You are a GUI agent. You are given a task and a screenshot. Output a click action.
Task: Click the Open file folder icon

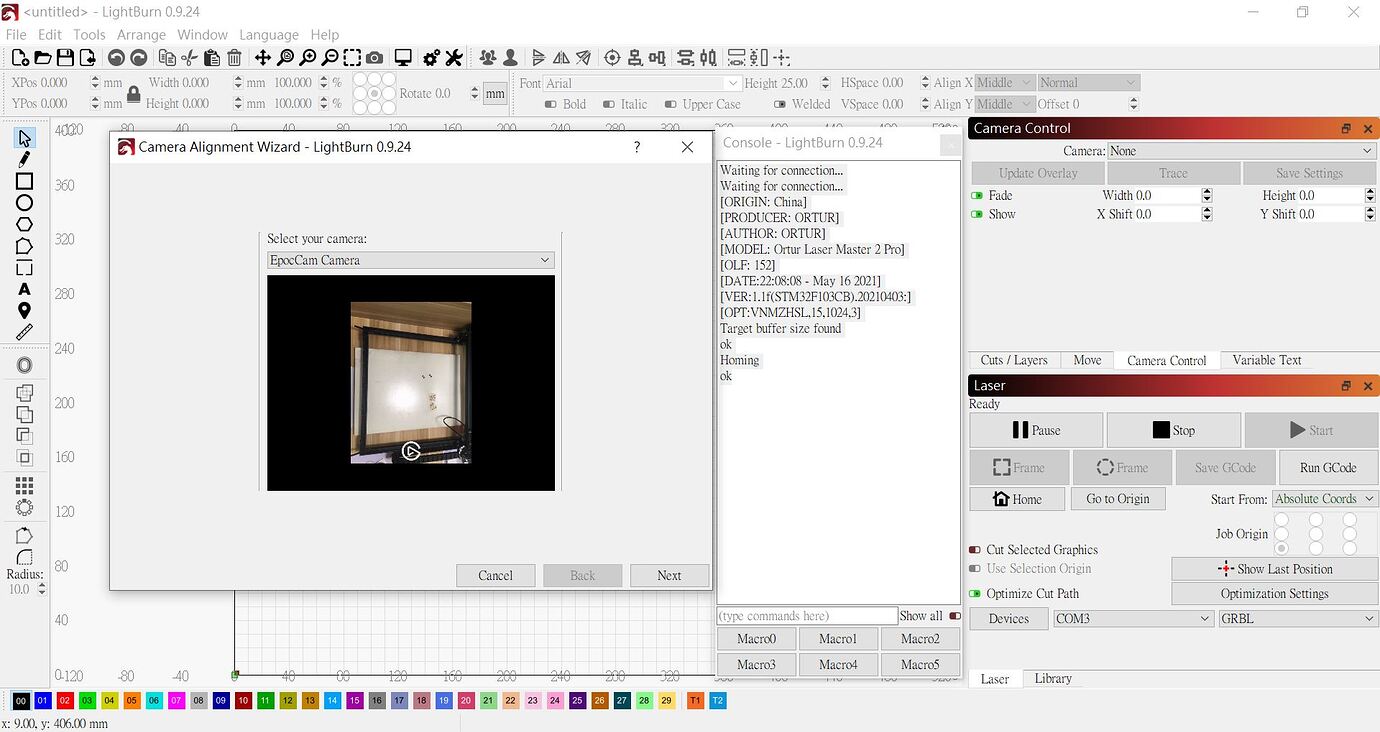pyautogui.click(x=42, y=58)
